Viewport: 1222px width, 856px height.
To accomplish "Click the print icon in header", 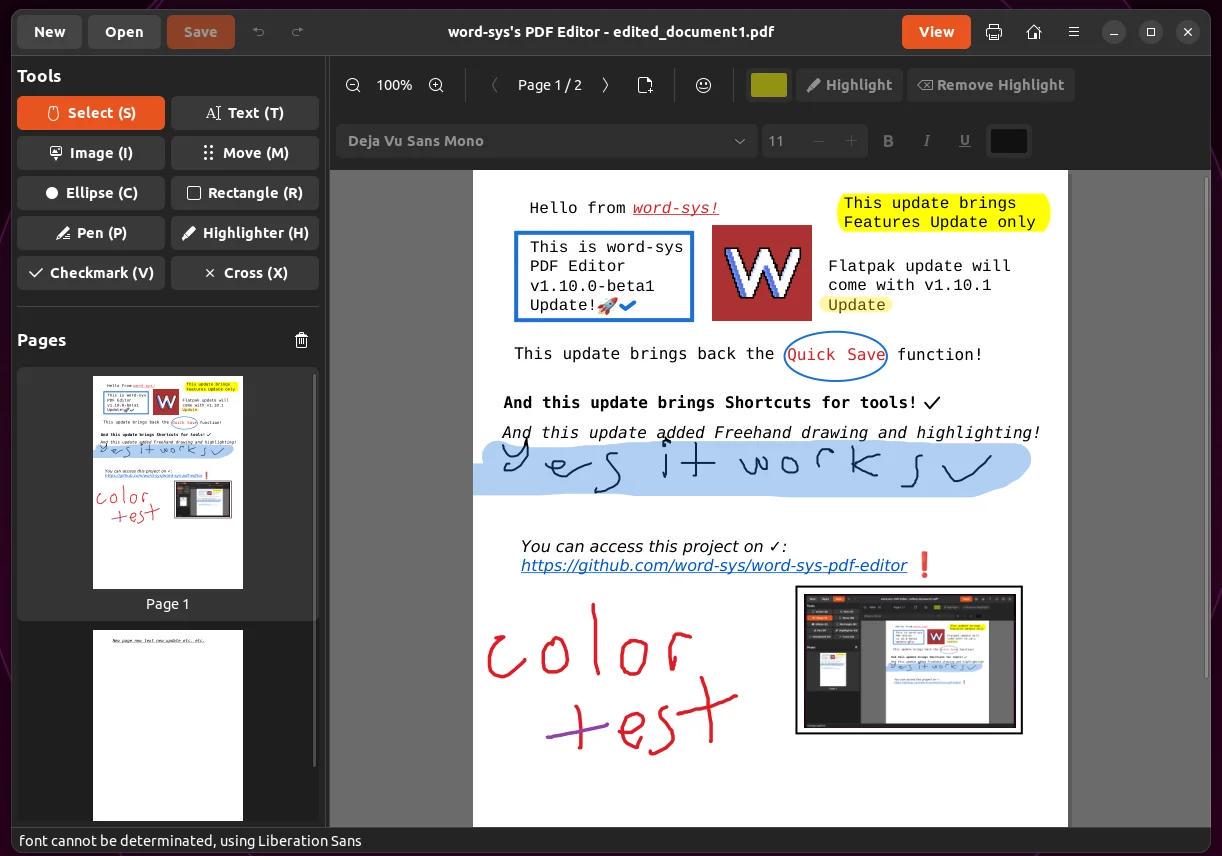I will (x=994, y=32).
